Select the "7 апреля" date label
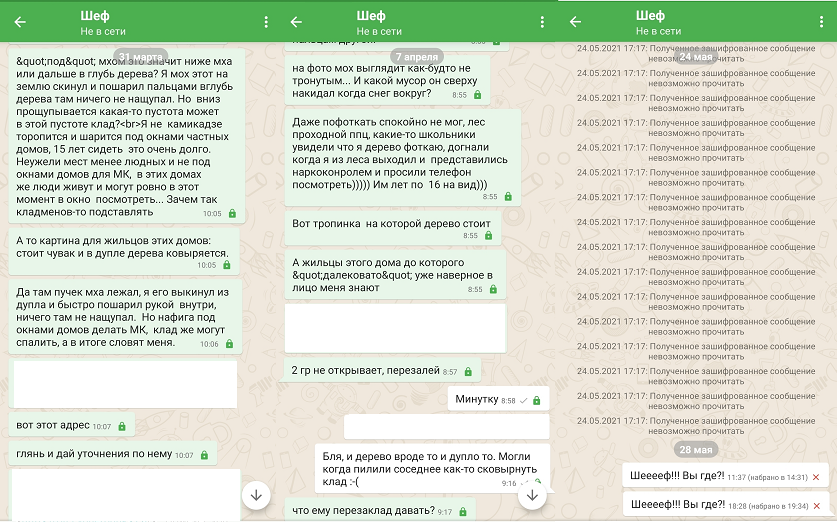This screenshot has width=837, height=522. click(x=418, y=56)
